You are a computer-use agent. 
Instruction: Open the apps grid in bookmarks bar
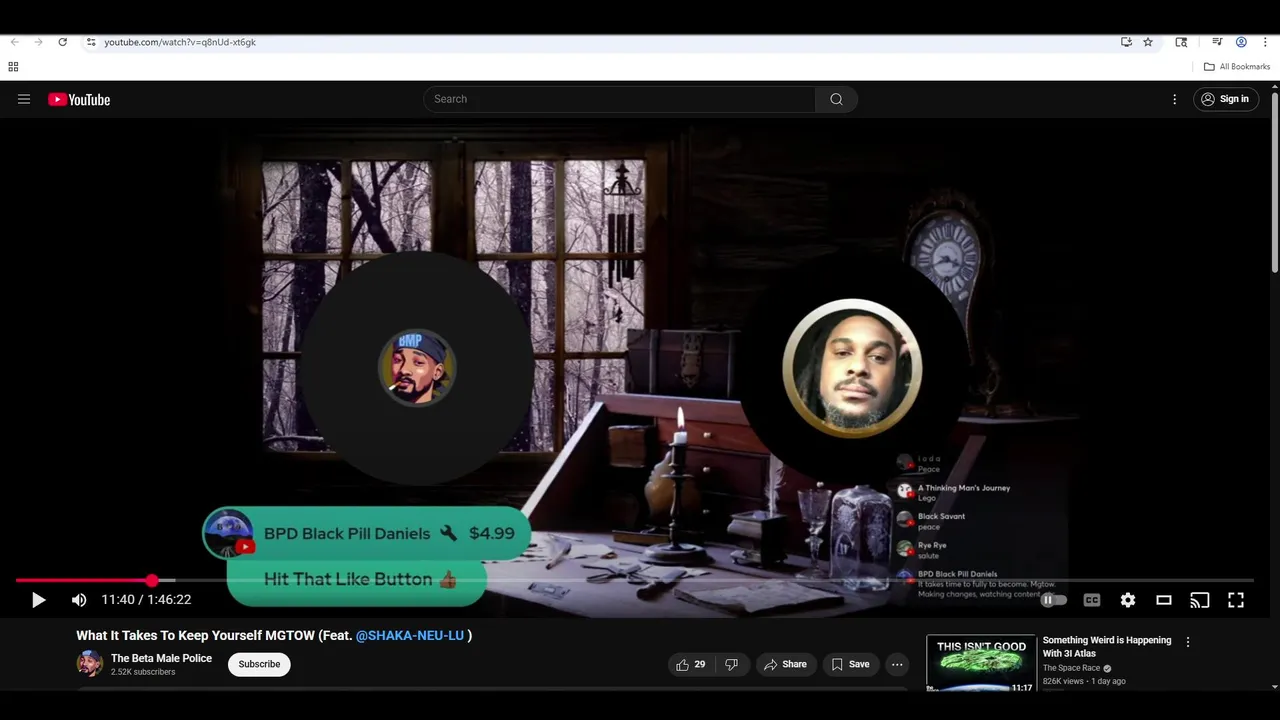click(x=13, y=67)
